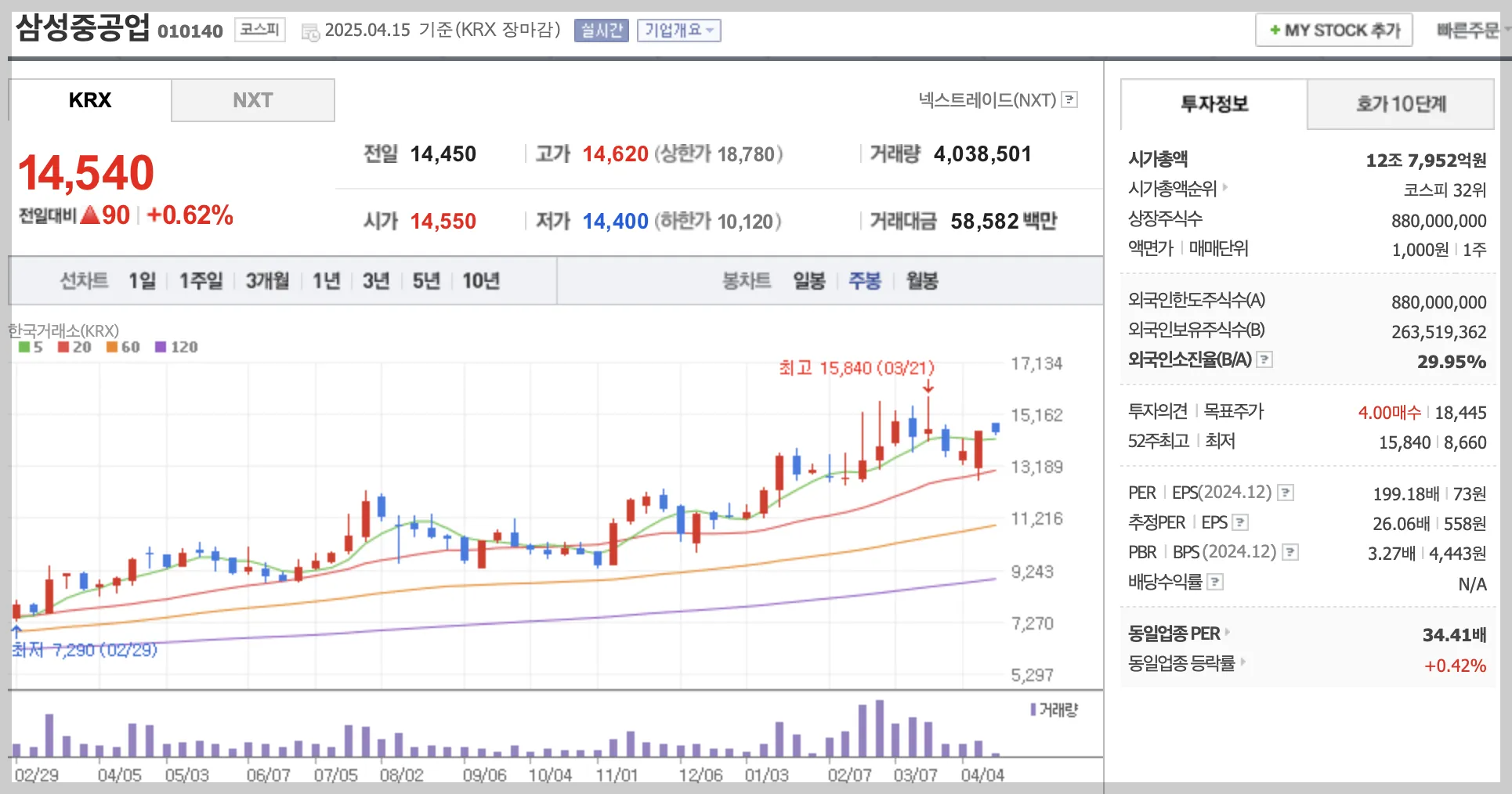Switch candle chart to 주봉

pyautogui.click(x=866, y=280)
